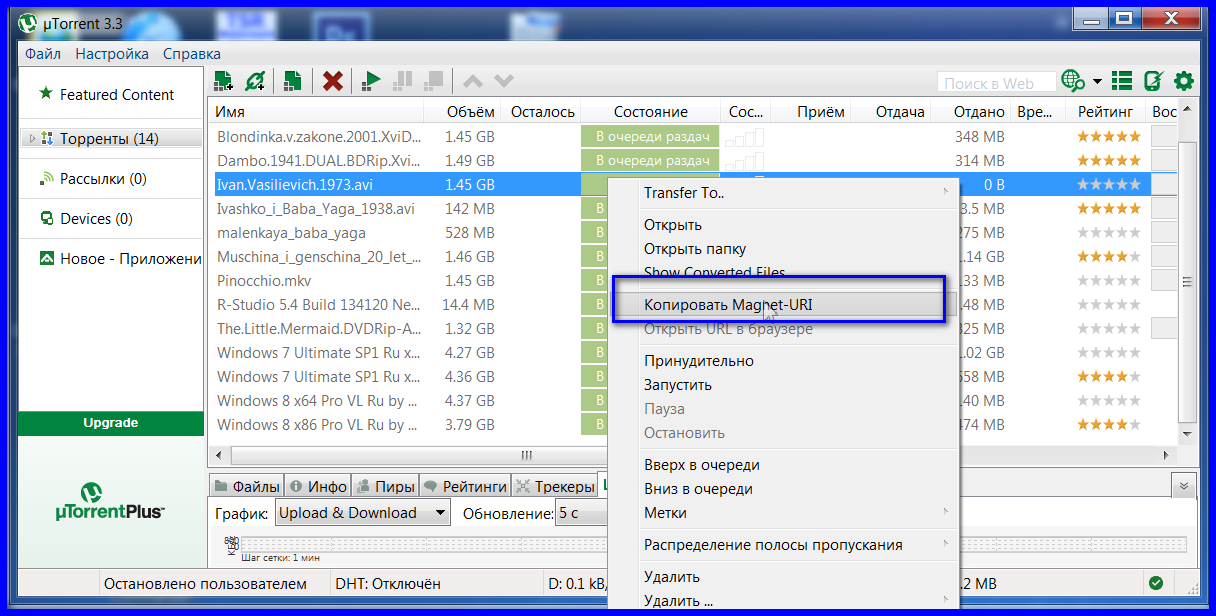Click the Pause torrent toolbar icon
The height and width of the screenshot is (616, 1216).
click(x=403, y=80)
